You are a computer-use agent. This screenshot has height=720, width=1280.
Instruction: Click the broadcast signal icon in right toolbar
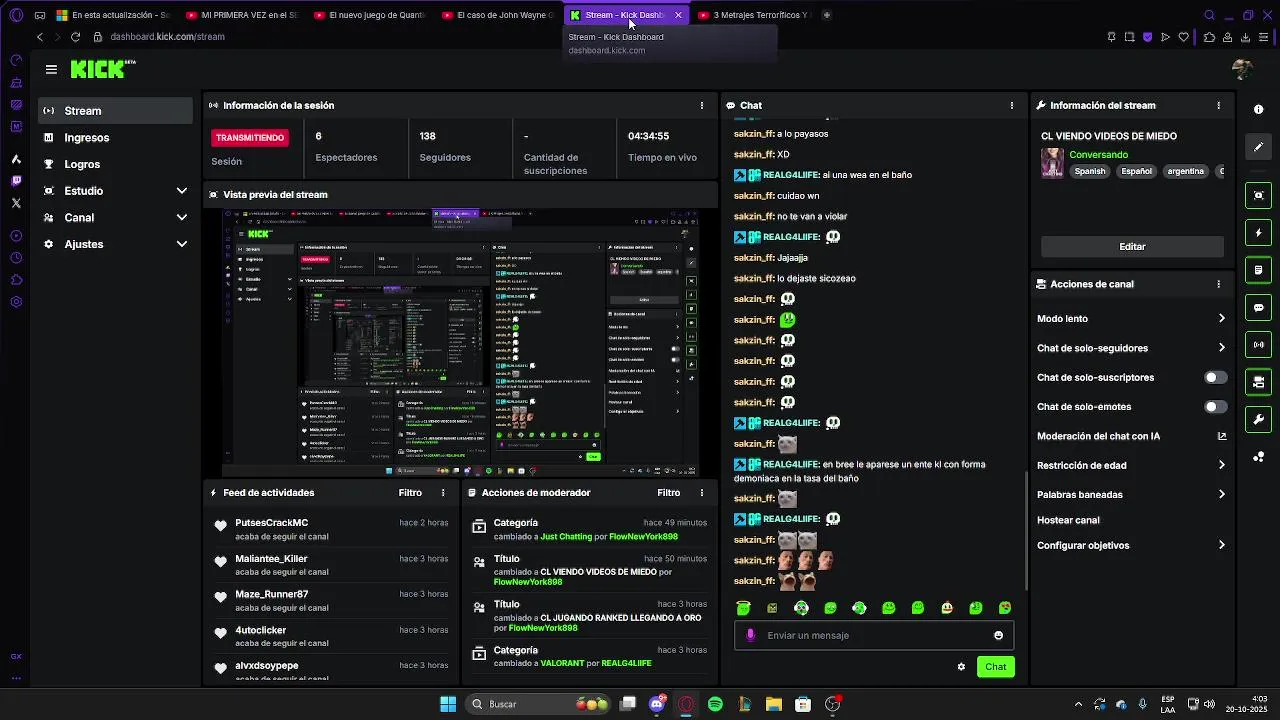tap(1258, 345)
